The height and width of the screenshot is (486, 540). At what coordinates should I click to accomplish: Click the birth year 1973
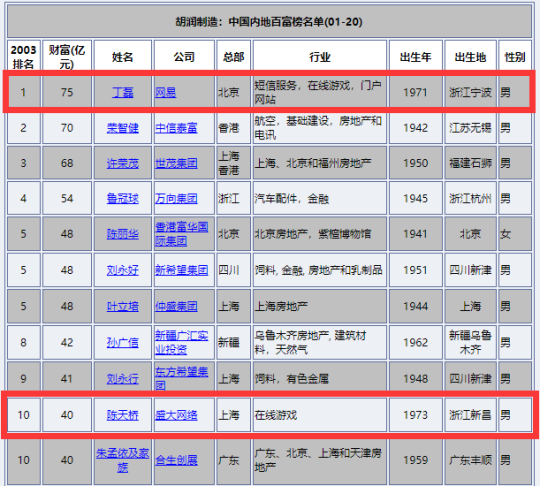tap(416, 415)
